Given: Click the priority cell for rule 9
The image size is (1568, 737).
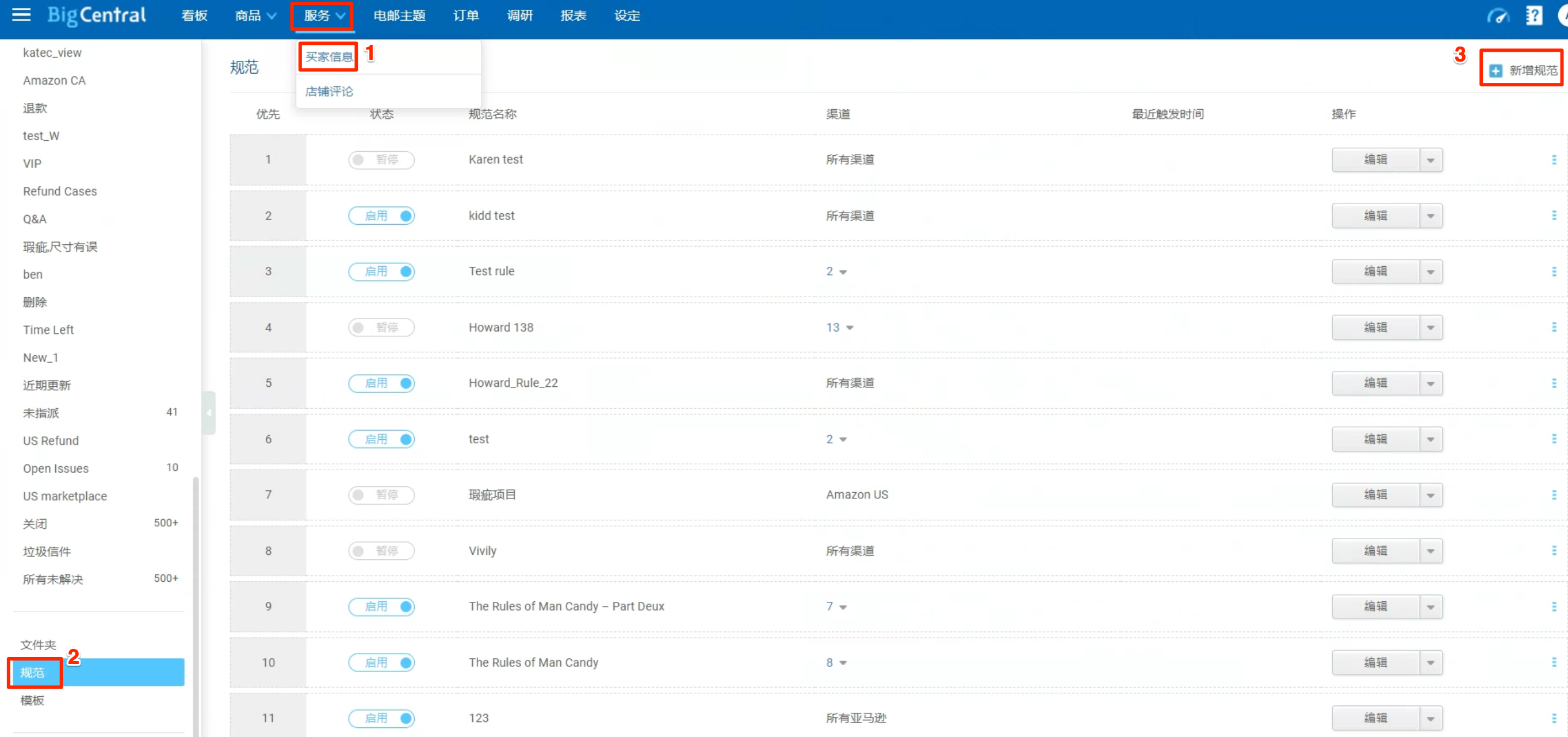Looking at the screenshot, I should (x=268, y=607).
